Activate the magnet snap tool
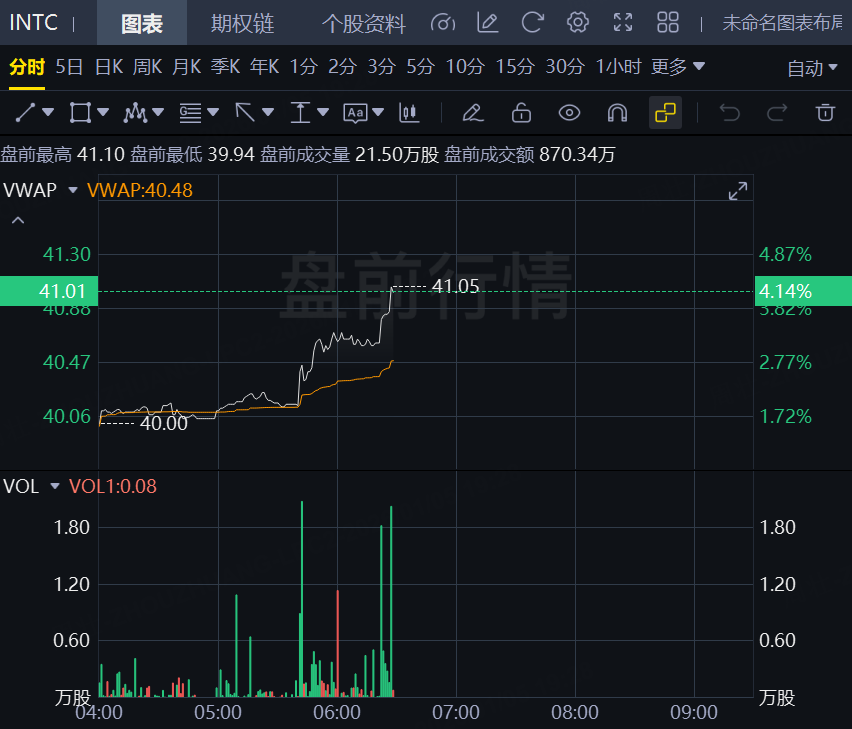Screen dimensions: 852x729 pos(617,112)
